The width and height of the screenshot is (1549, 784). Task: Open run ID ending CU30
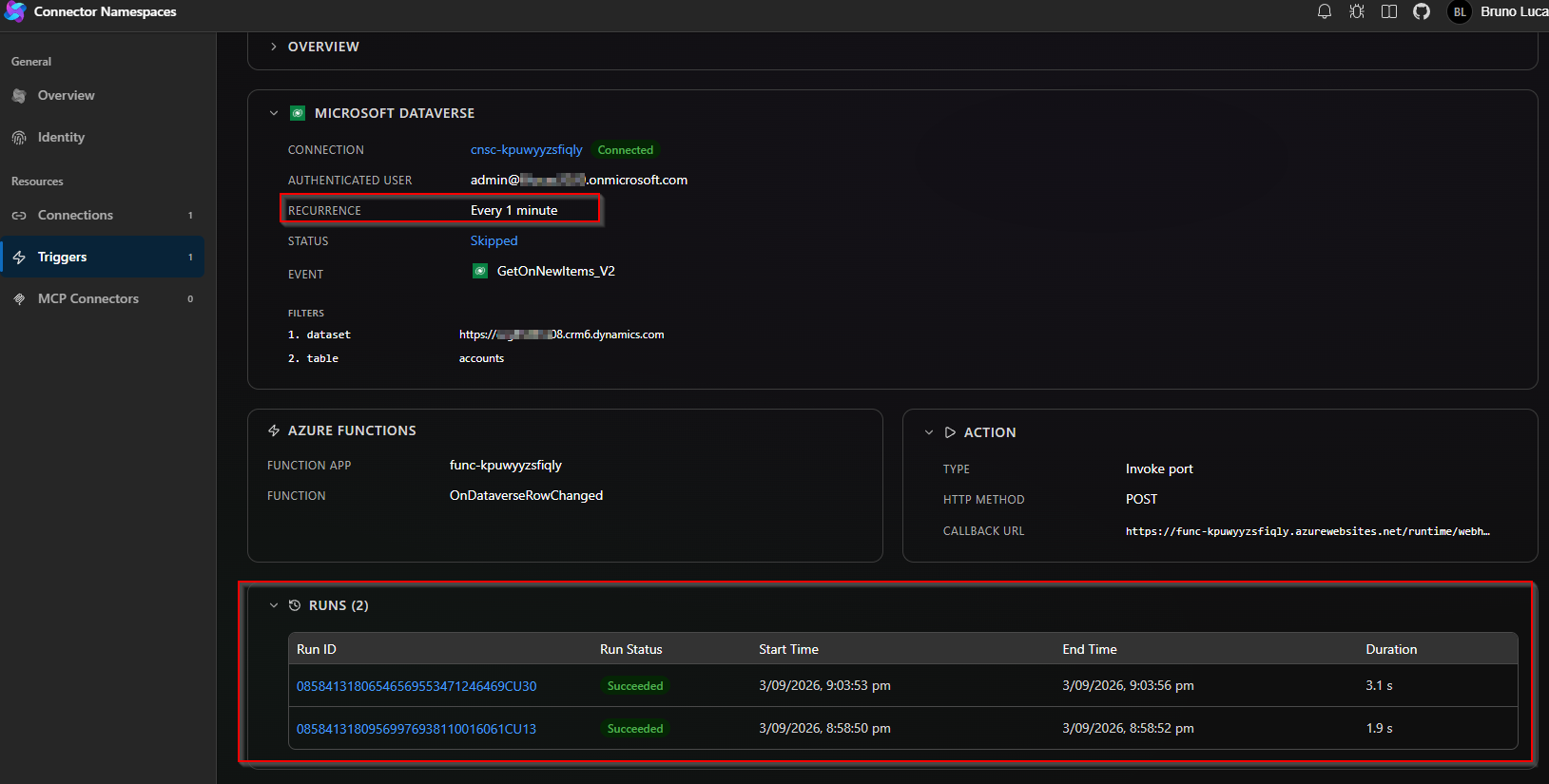[x=416, y=686]
